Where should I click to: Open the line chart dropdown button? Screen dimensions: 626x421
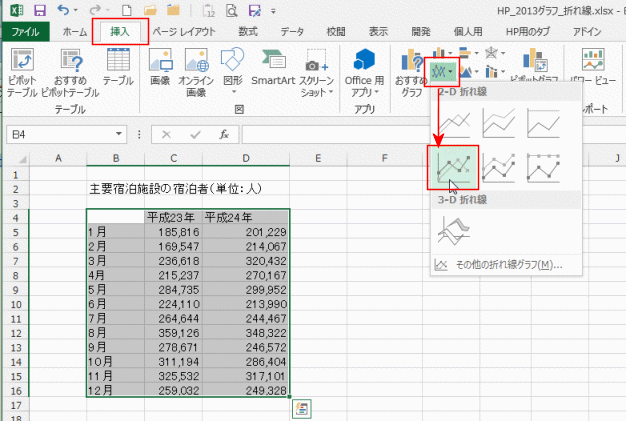[441, 72]
